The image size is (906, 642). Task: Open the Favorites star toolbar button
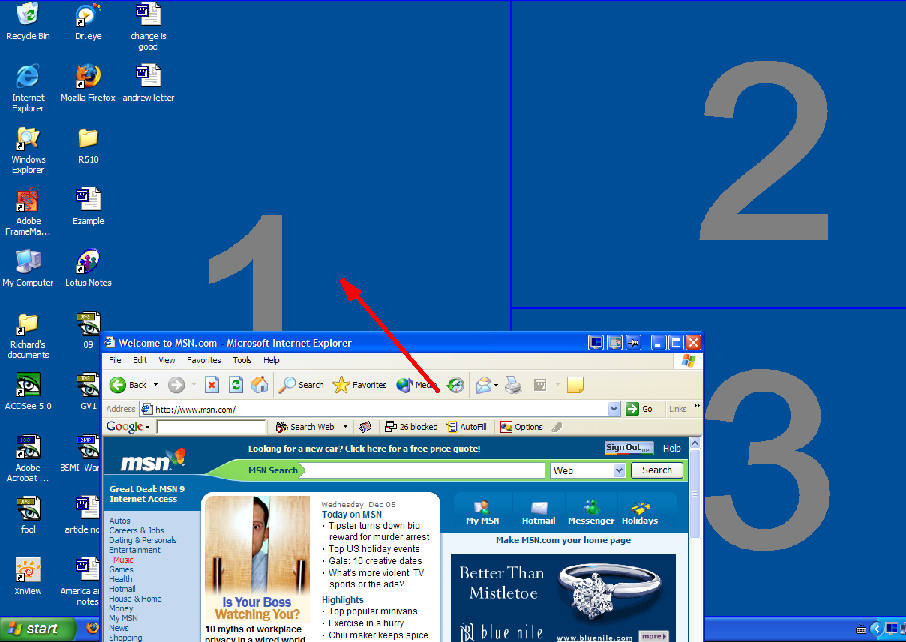point(359,385)
